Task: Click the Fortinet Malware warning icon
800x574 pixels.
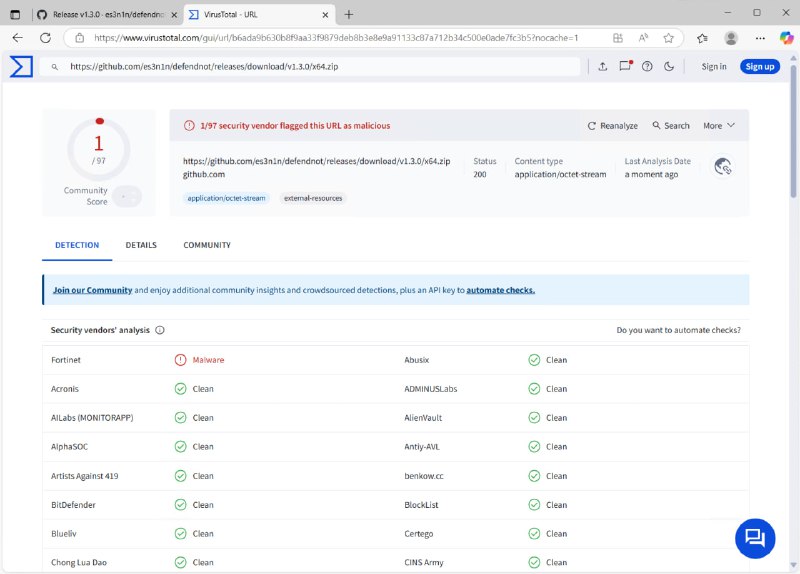Action: 181,360
